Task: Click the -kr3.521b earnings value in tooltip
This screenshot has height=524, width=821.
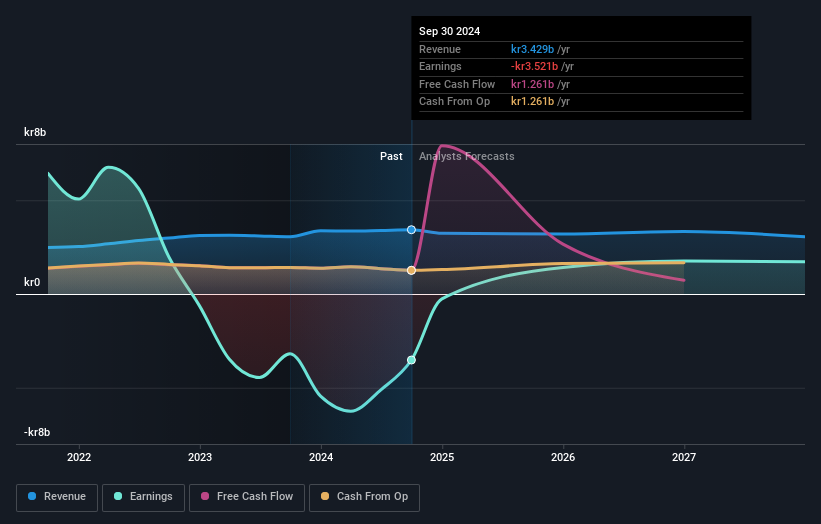Action: tap(535, 66)
